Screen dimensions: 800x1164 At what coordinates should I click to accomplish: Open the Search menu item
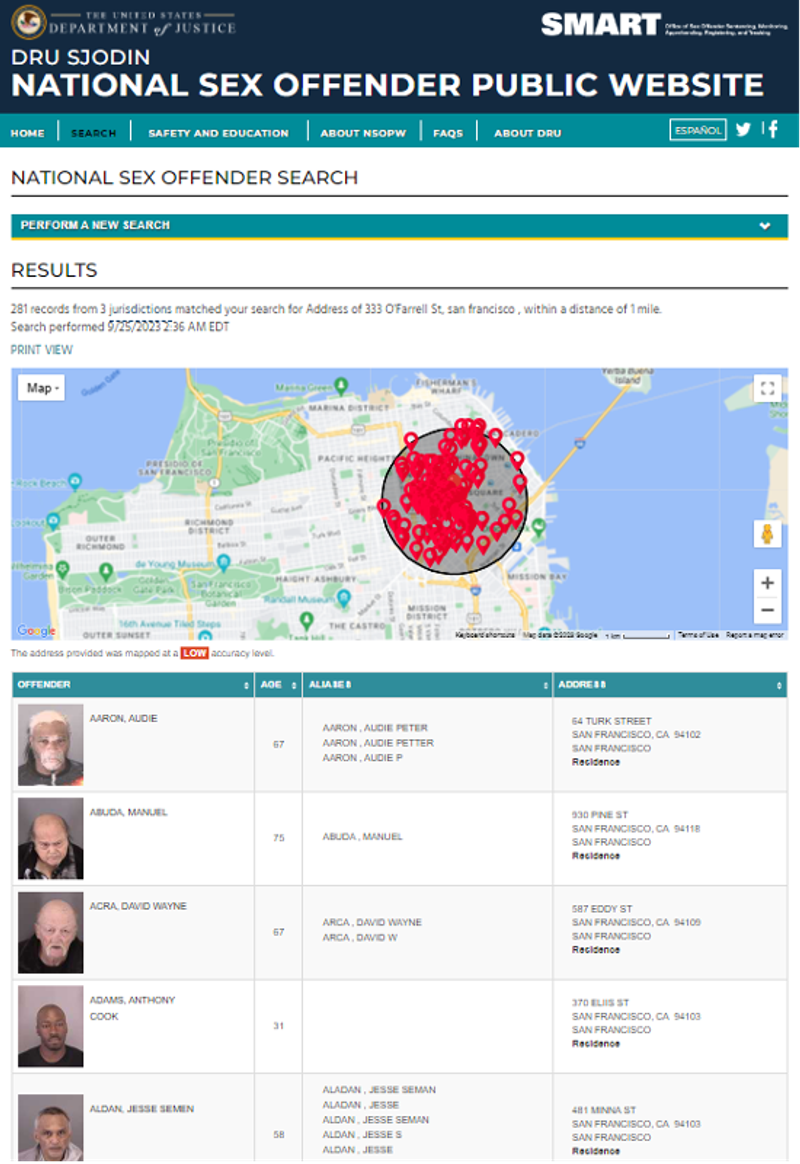click(94, 133)
